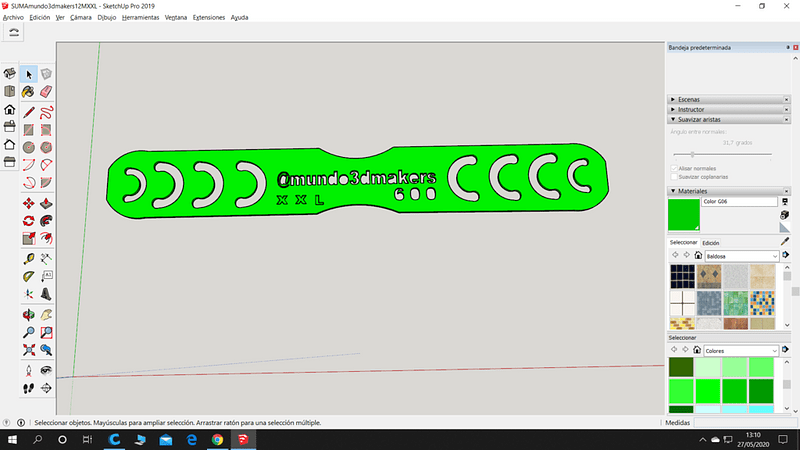800x450 pixels.
Task: Pick the Follow Me tool
Action: [46, 221]
